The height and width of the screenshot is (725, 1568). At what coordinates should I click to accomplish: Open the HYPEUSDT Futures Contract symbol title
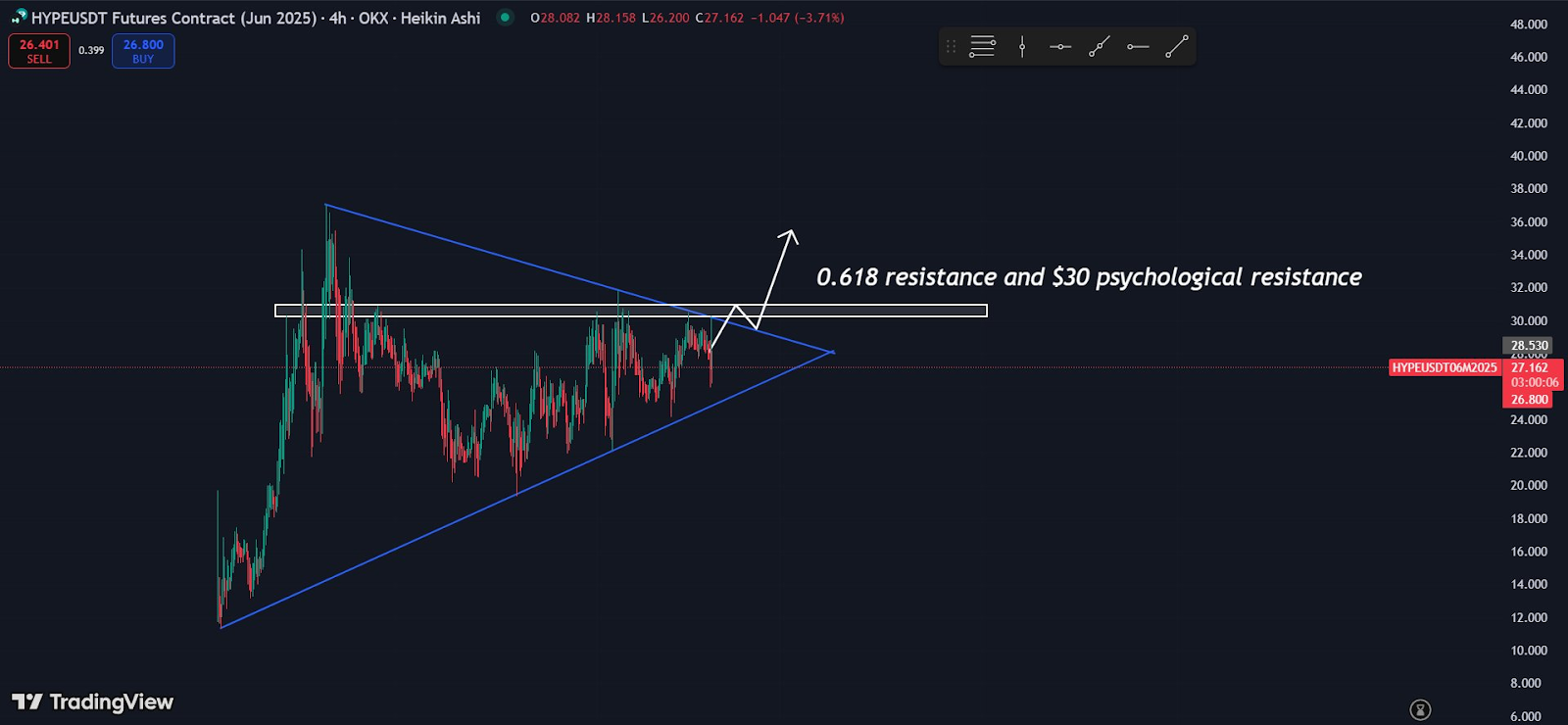click(x=256, y=18)
